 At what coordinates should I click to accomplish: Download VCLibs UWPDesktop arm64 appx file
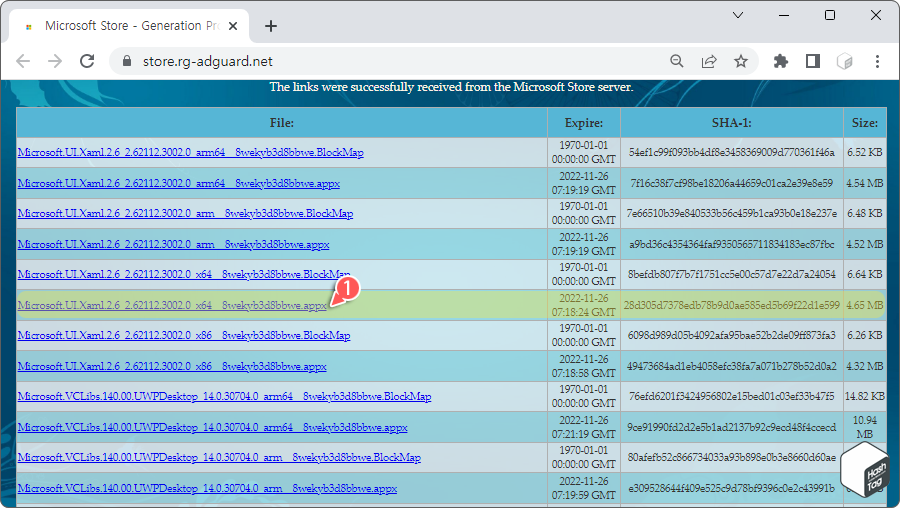(212, 428)
